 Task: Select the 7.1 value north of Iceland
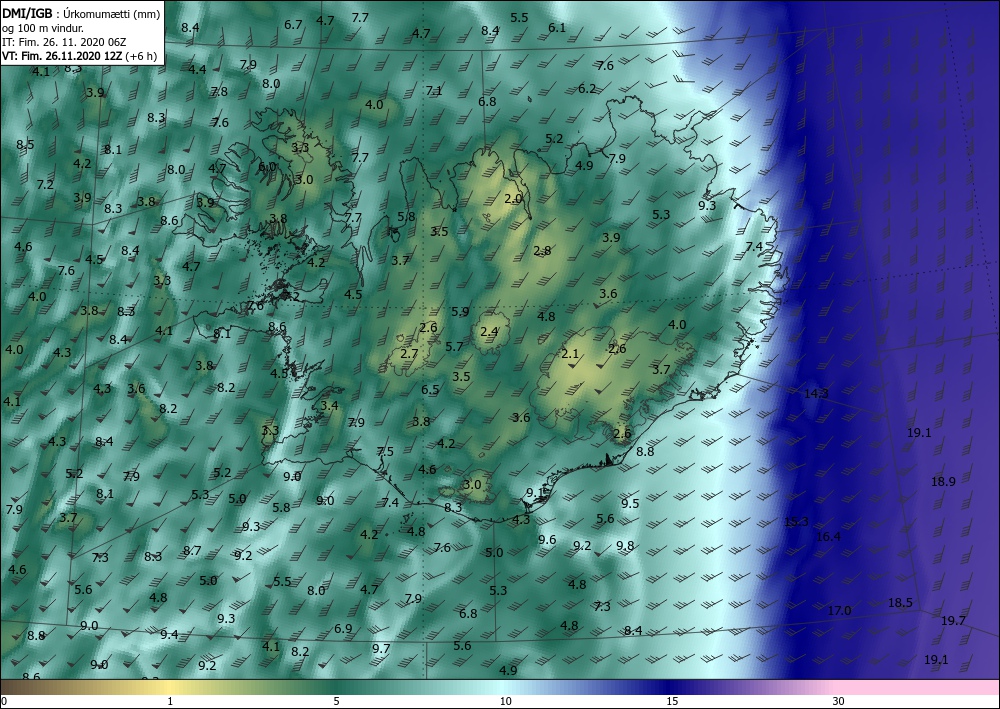pos(434,91)
